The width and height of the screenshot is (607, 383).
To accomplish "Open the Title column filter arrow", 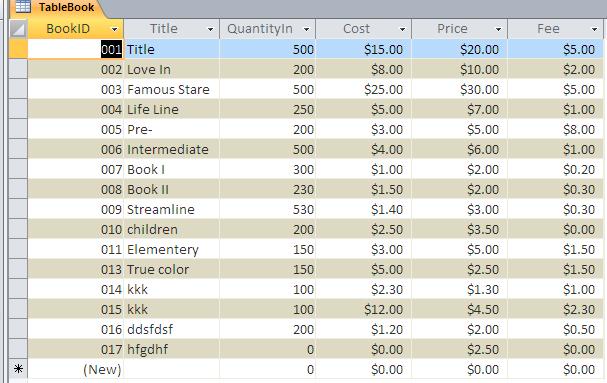I will pos(210,29).
